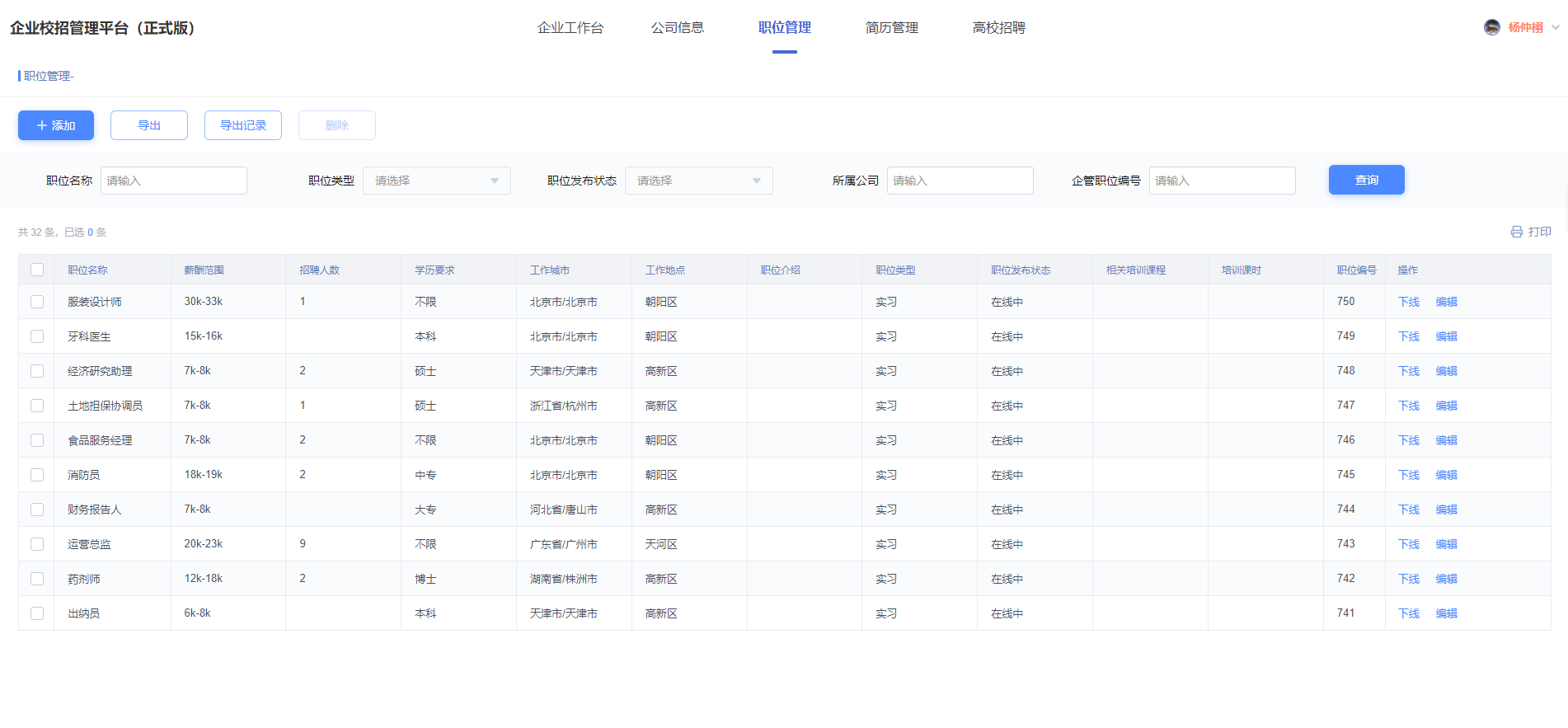Edit the 消防员 position row
The width and height of the screenshot is (1568, 728).
click(1446, 475)
